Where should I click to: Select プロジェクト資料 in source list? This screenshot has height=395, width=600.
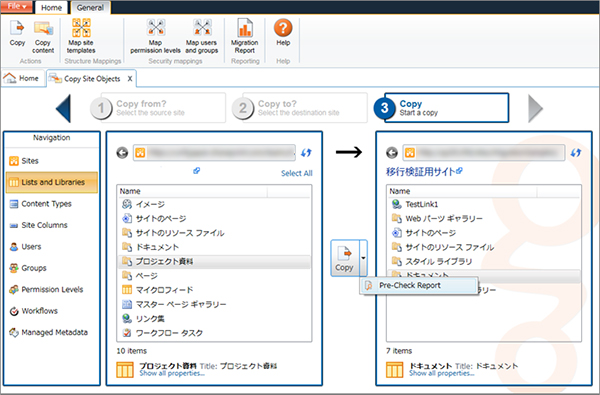coord(214,261)
